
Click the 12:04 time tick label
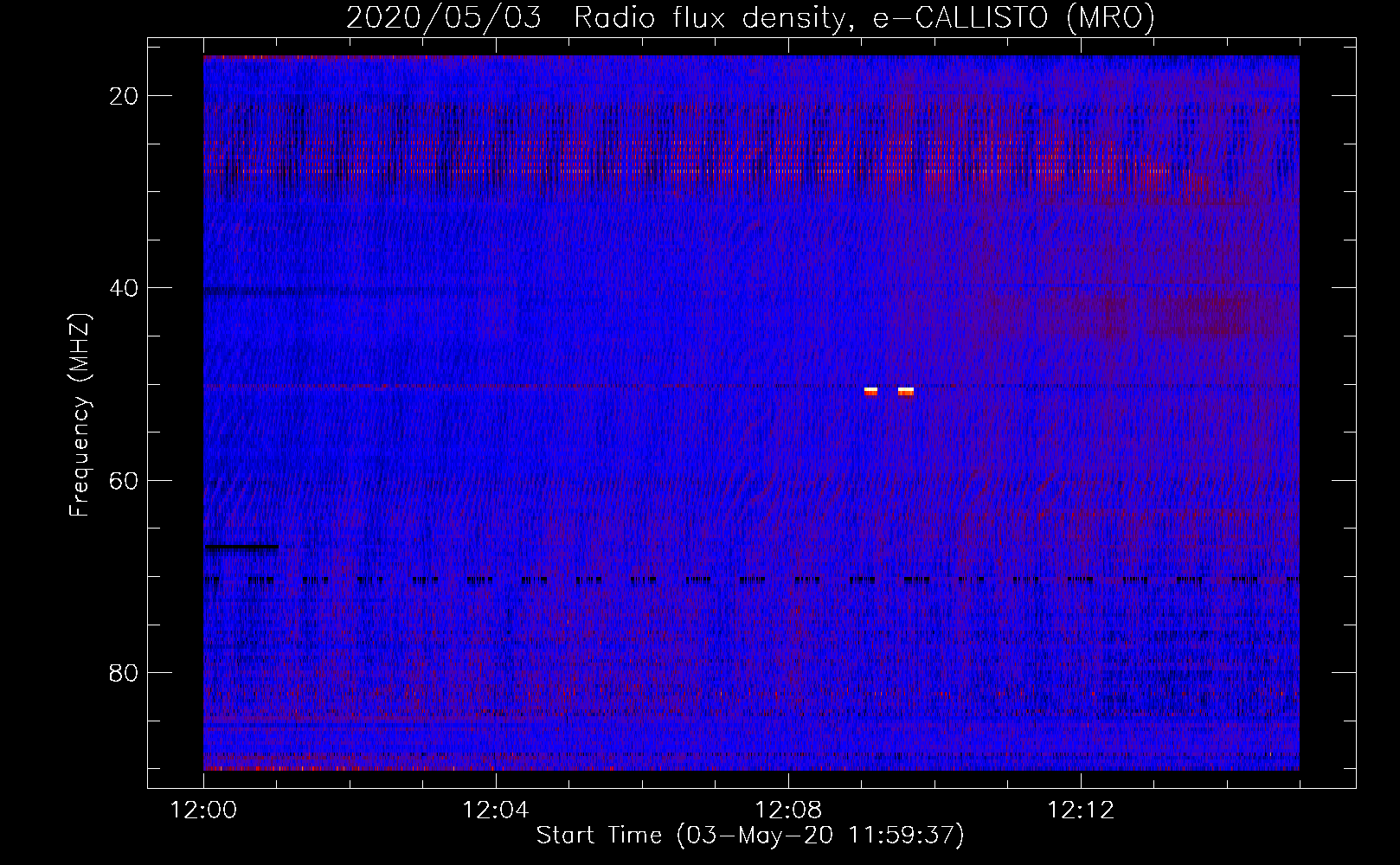[496, 811]
